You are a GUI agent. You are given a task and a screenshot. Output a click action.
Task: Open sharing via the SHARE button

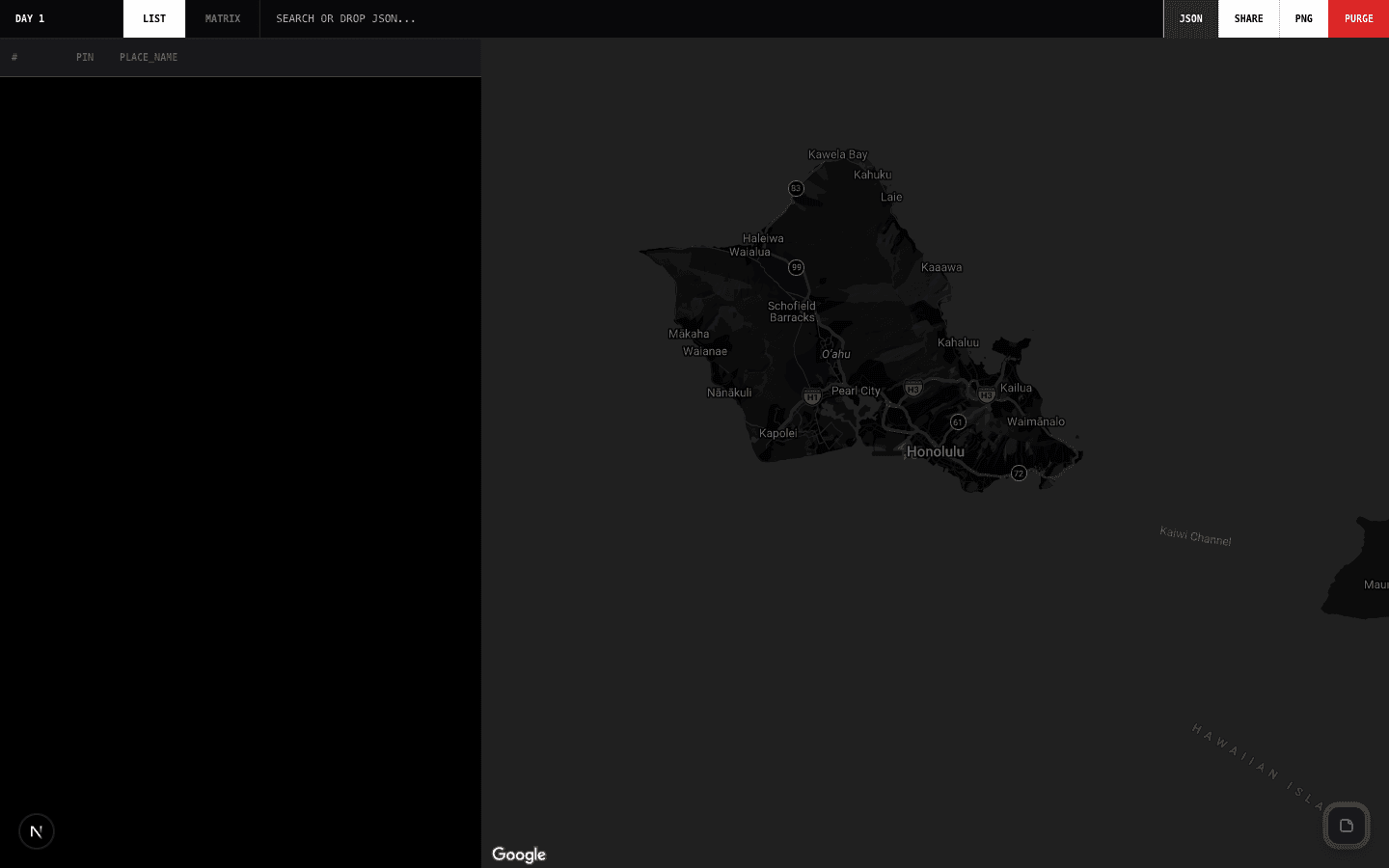(x=1248, y=18)
